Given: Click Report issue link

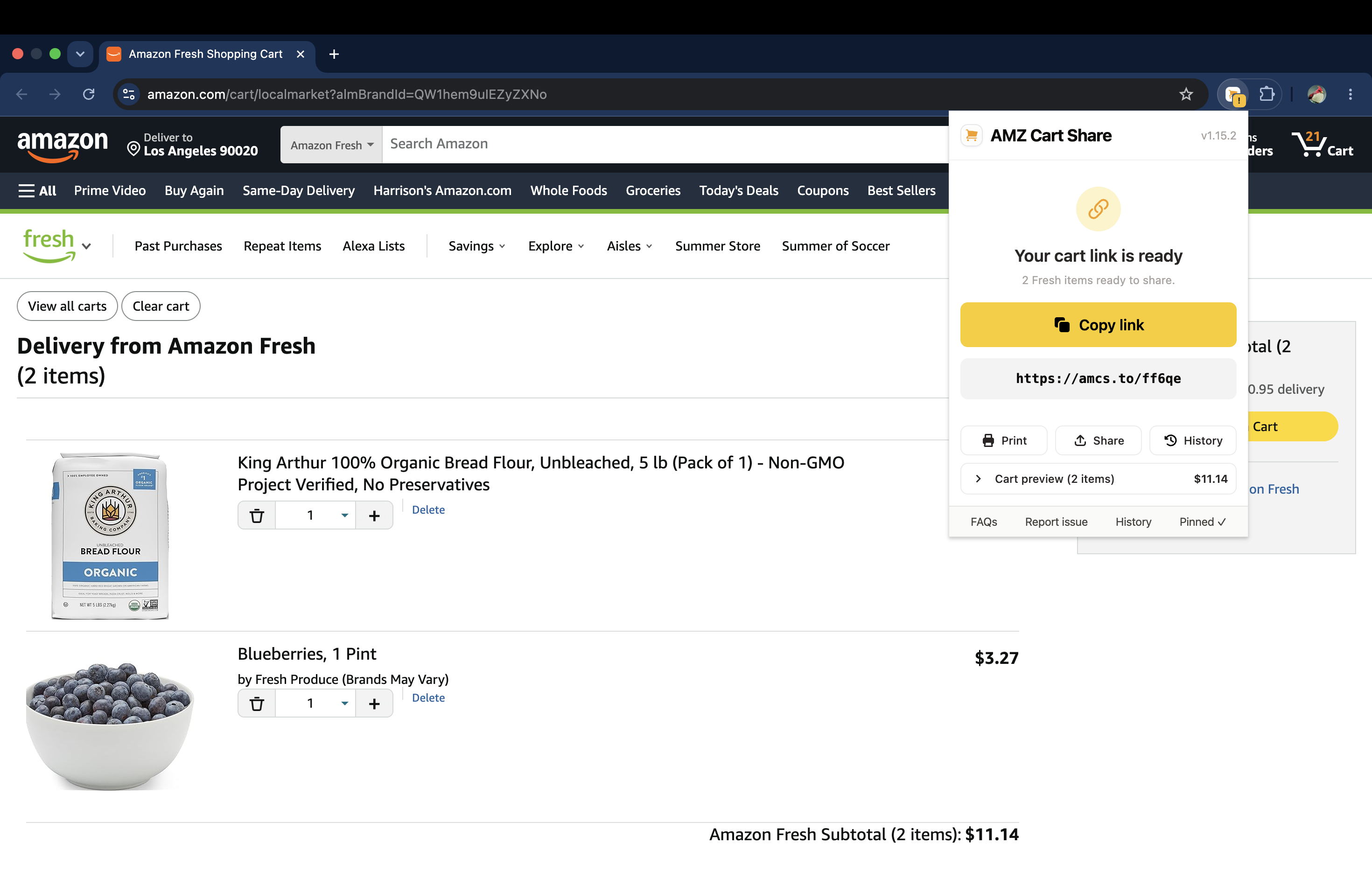Looking at the screenshot, I should 1056,522.
